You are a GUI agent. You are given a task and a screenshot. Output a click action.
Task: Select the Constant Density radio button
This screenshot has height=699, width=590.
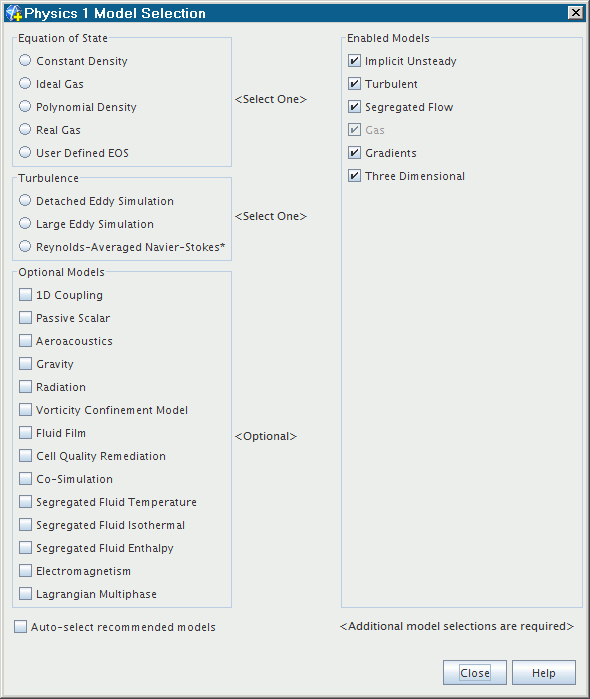click(x=25, y=60)
